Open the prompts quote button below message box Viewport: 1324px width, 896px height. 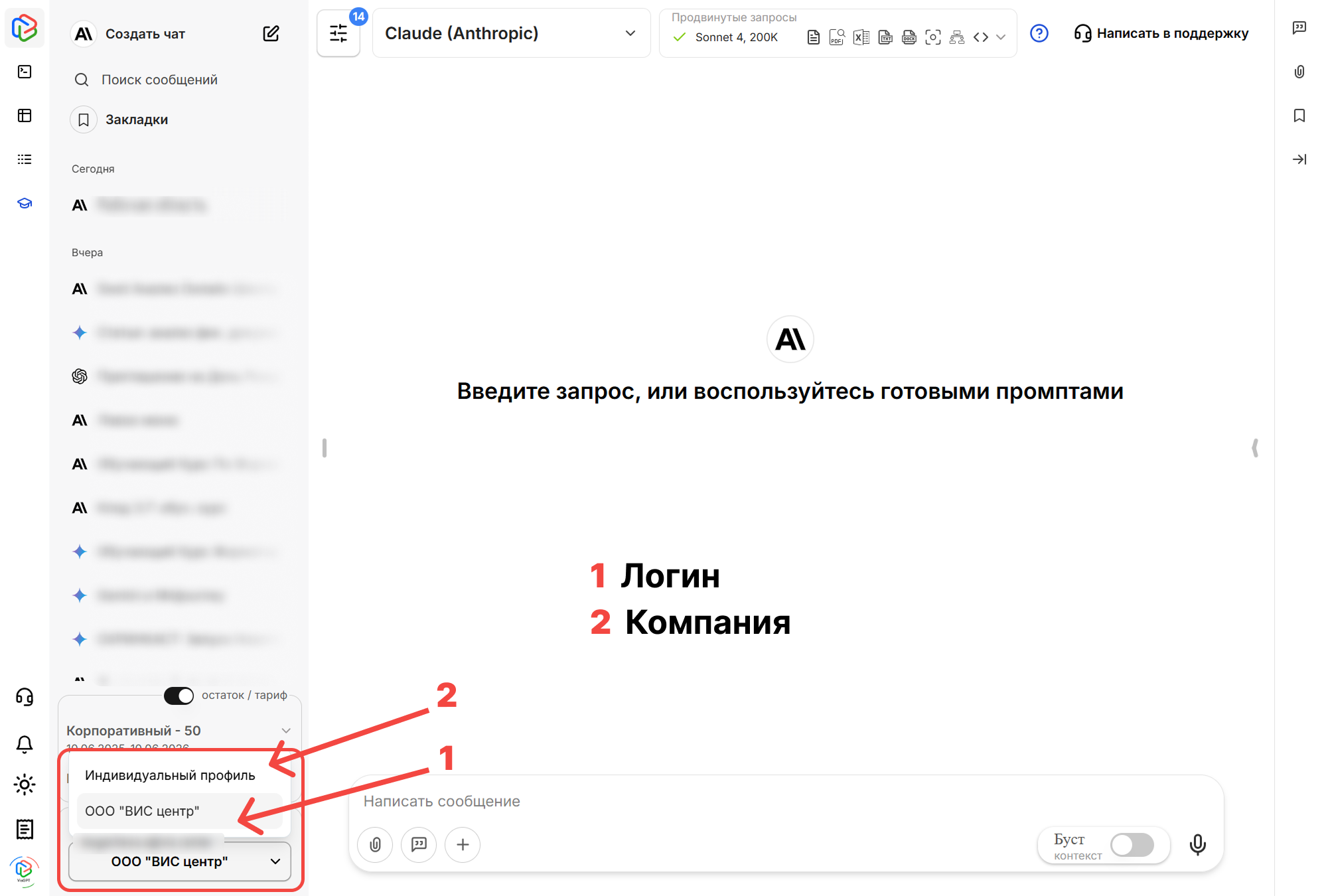(419, 844)
